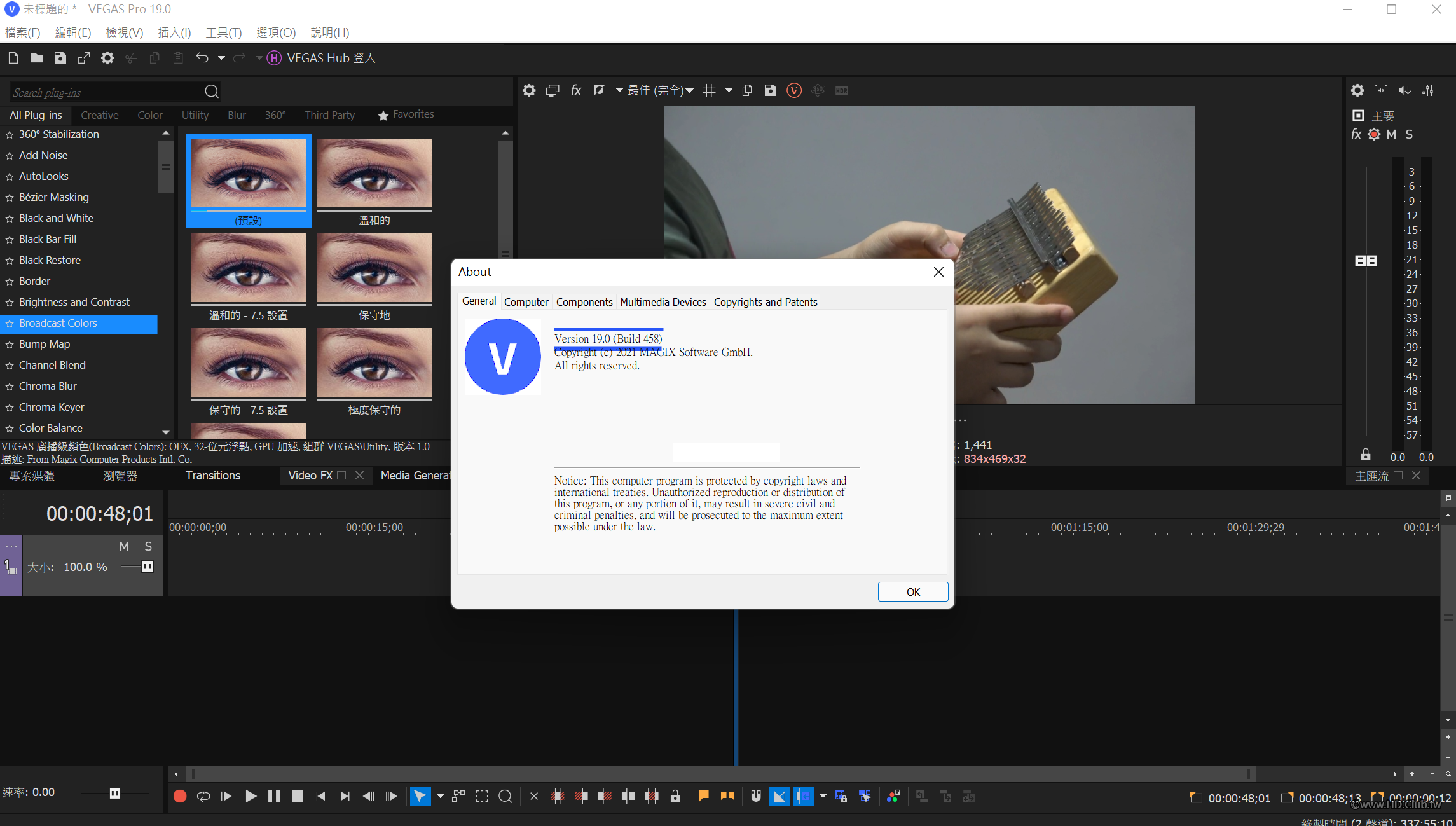
Task: Insert a marker with the orange flag icon
Action: [x=704, y=796]
